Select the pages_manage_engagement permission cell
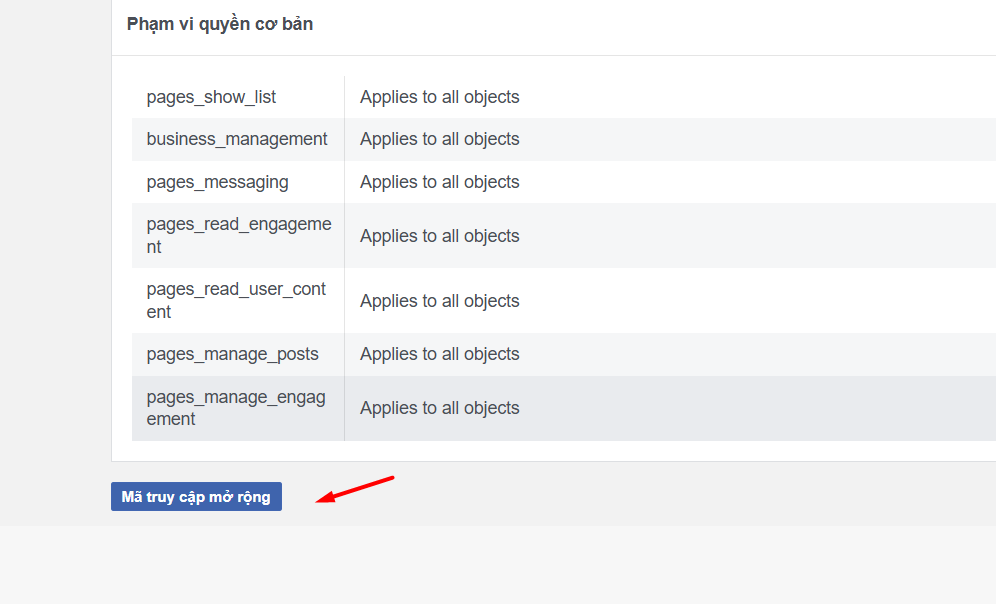Viewport: 996px width, 604px height. 236,408
